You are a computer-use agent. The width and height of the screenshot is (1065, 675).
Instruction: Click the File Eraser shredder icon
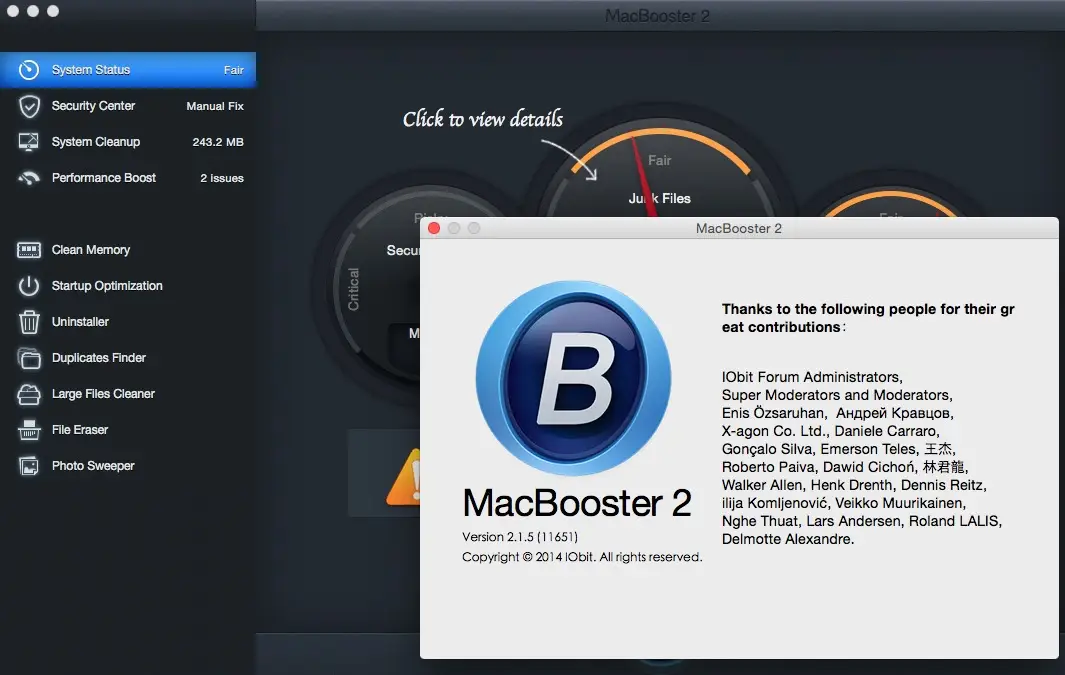pos(29,430)
